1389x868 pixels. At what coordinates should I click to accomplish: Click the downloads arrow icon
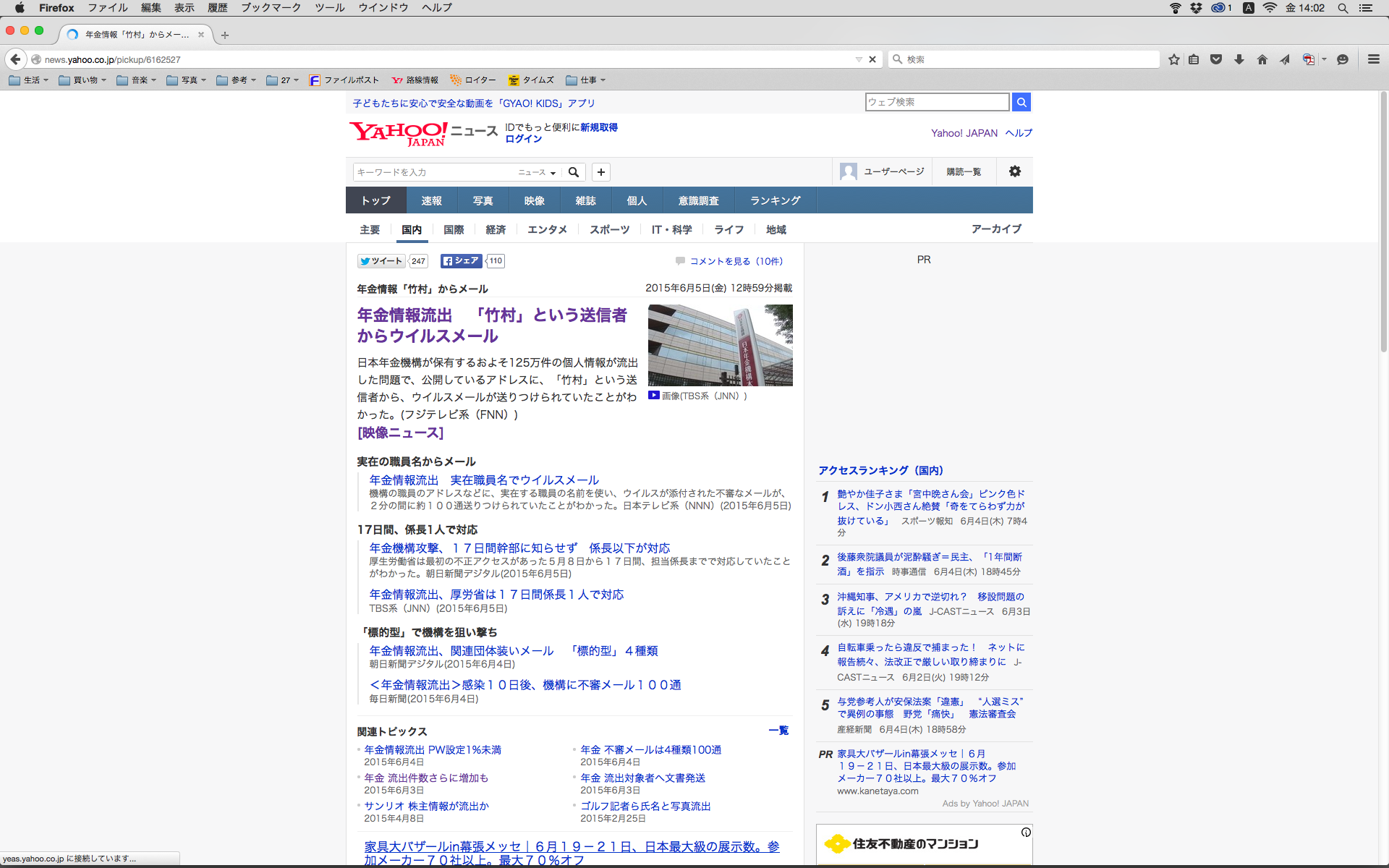coord(1239,59)
